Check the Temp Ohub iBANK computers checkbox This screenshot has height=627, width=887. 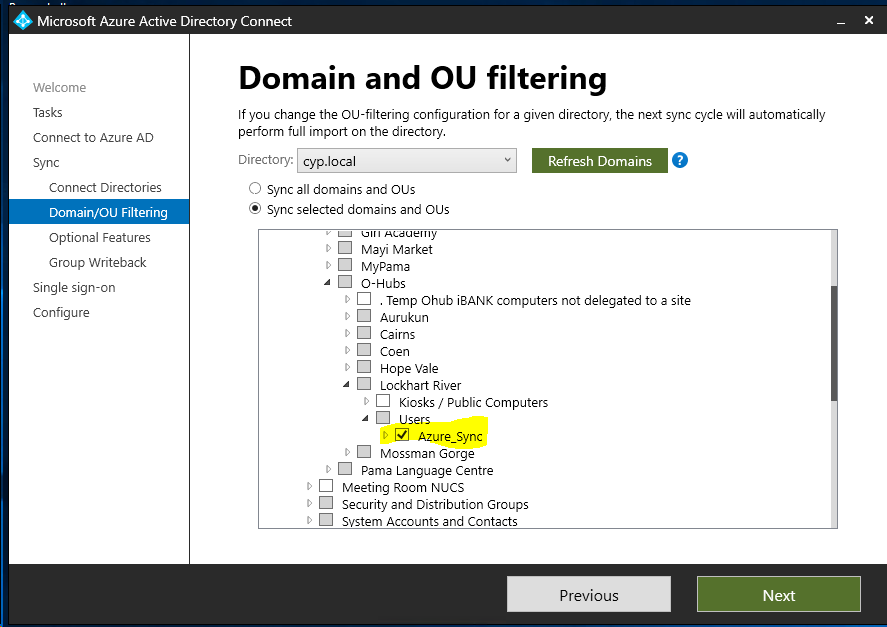click(364, 299)
